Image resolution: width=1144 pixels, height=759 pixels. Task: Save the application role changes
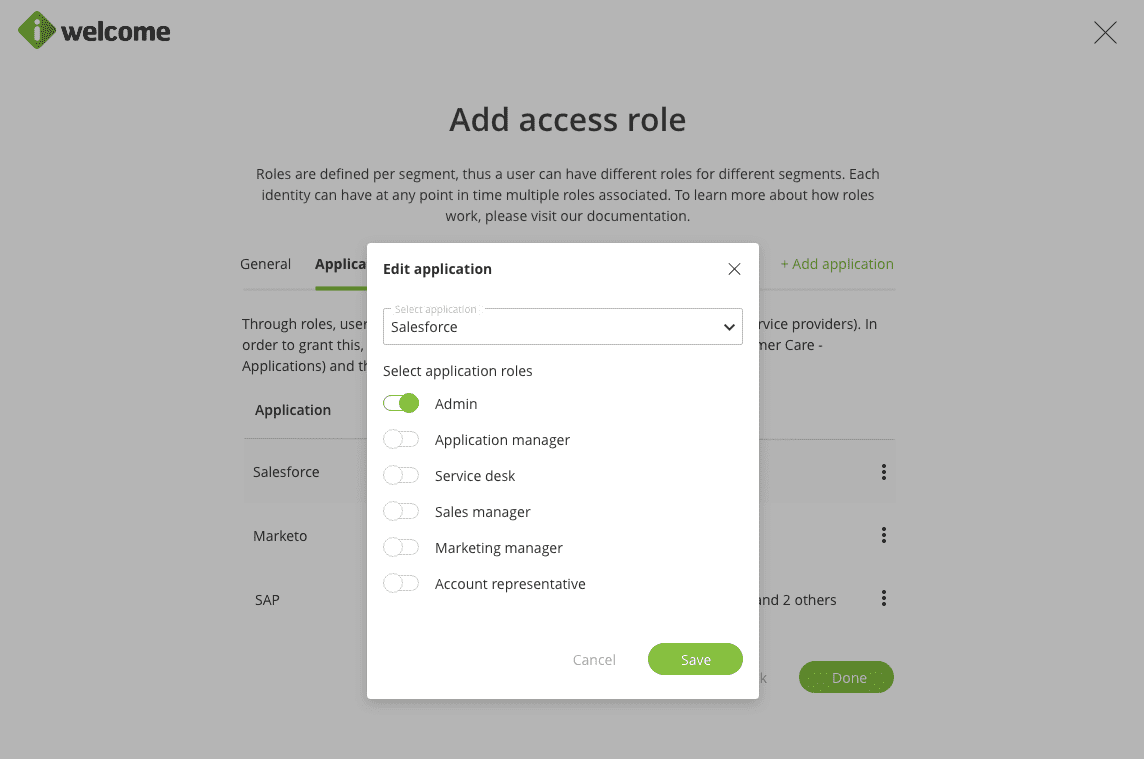click(x=695, y=660)
